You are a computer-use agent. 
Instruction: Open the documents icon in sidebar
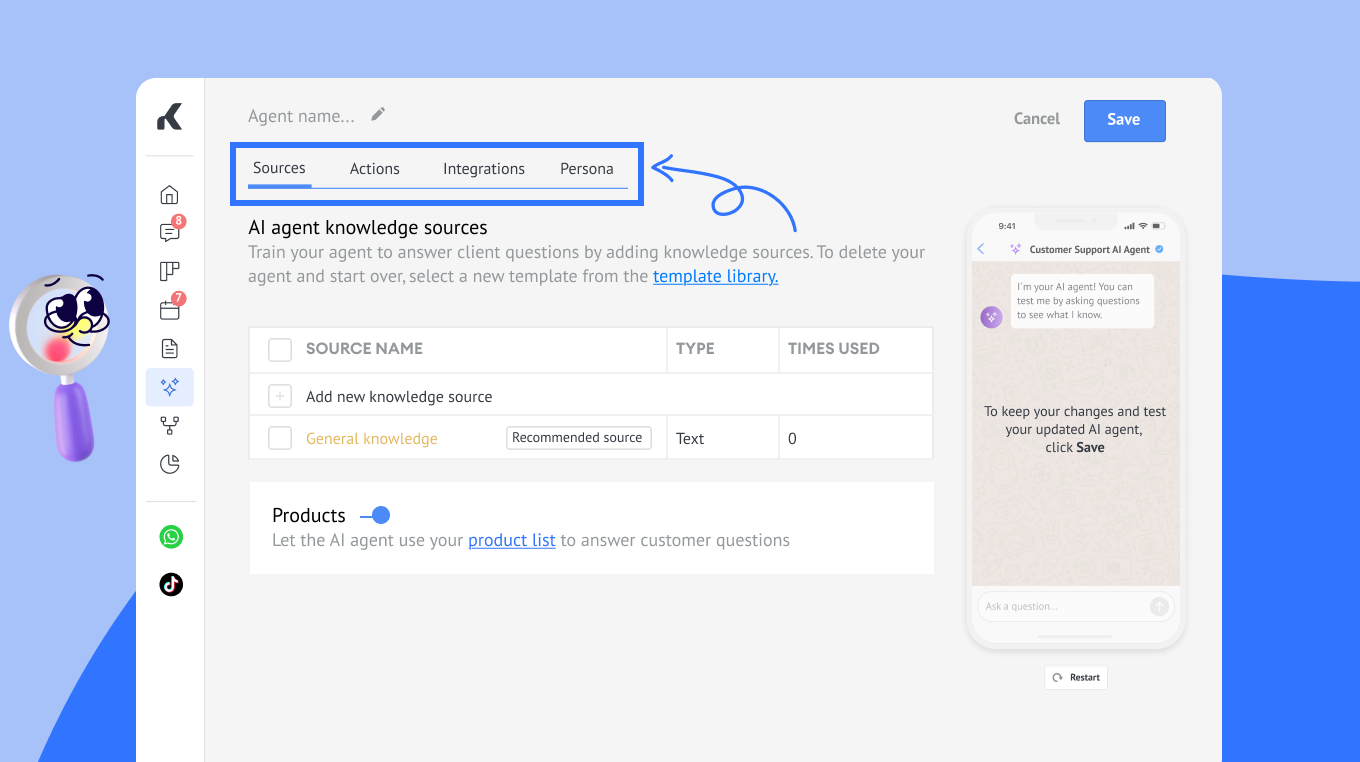[169, 349]
